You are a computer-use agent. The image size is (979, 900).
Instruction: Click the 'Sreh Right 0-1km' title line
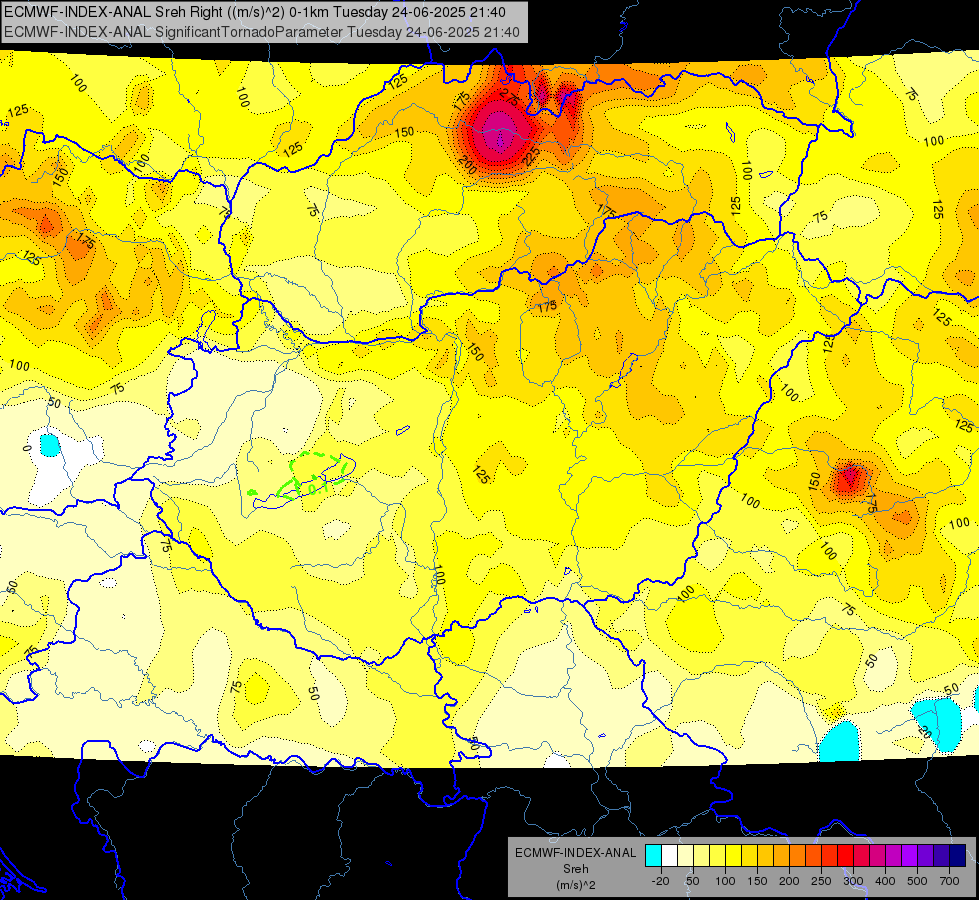coord(255,12)
